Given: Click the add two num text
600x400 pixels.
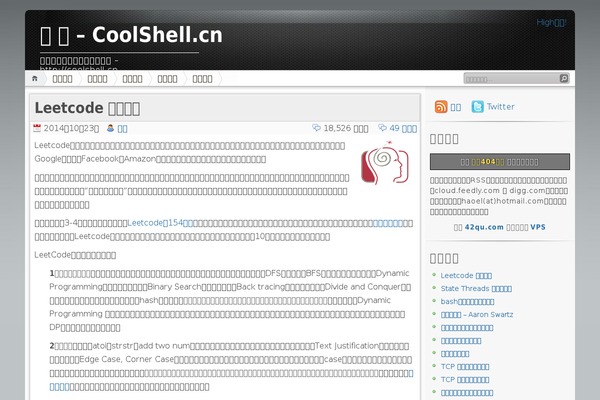Looking at the screenshot, I should coord(164,346).
